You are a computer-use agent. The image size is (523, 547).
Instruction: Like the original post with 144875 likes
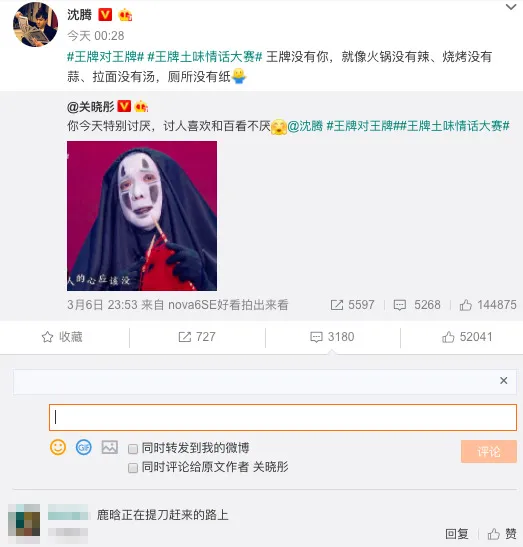(465, 305)
